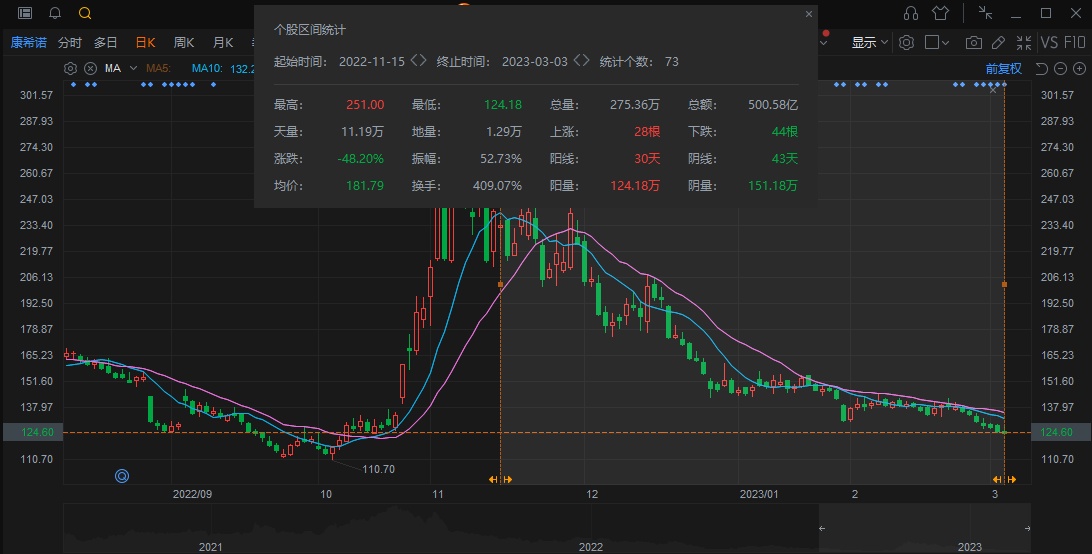
Task: Click the 2022 label on overview timeline
Action: click(x=590, y=546)
